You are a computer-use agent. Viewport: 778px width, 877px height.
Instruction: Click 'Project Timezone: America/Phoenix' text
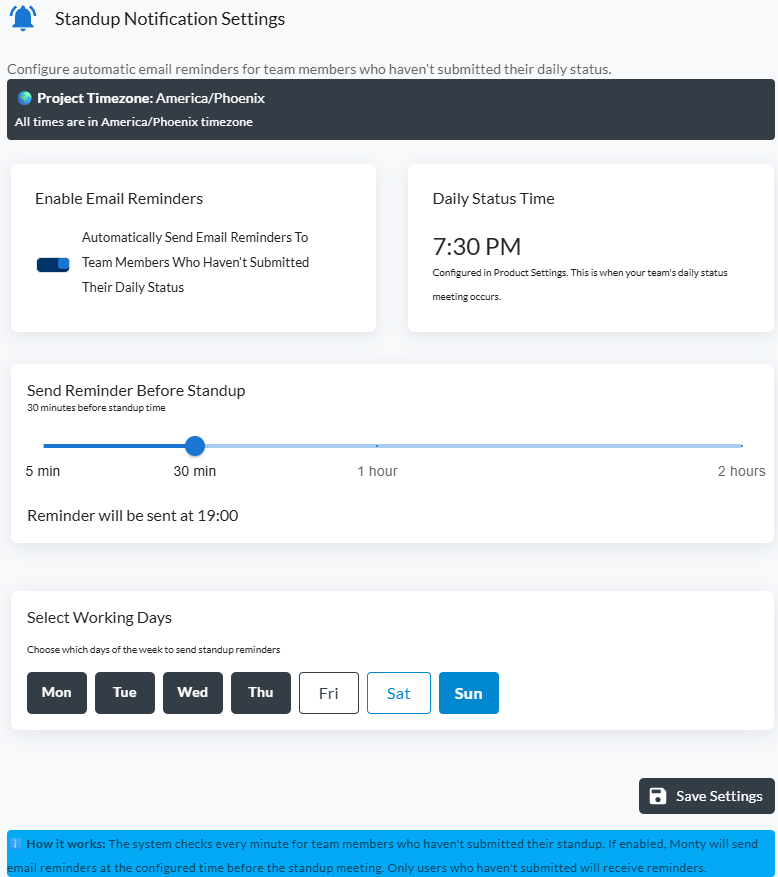(x=151, y=98)
